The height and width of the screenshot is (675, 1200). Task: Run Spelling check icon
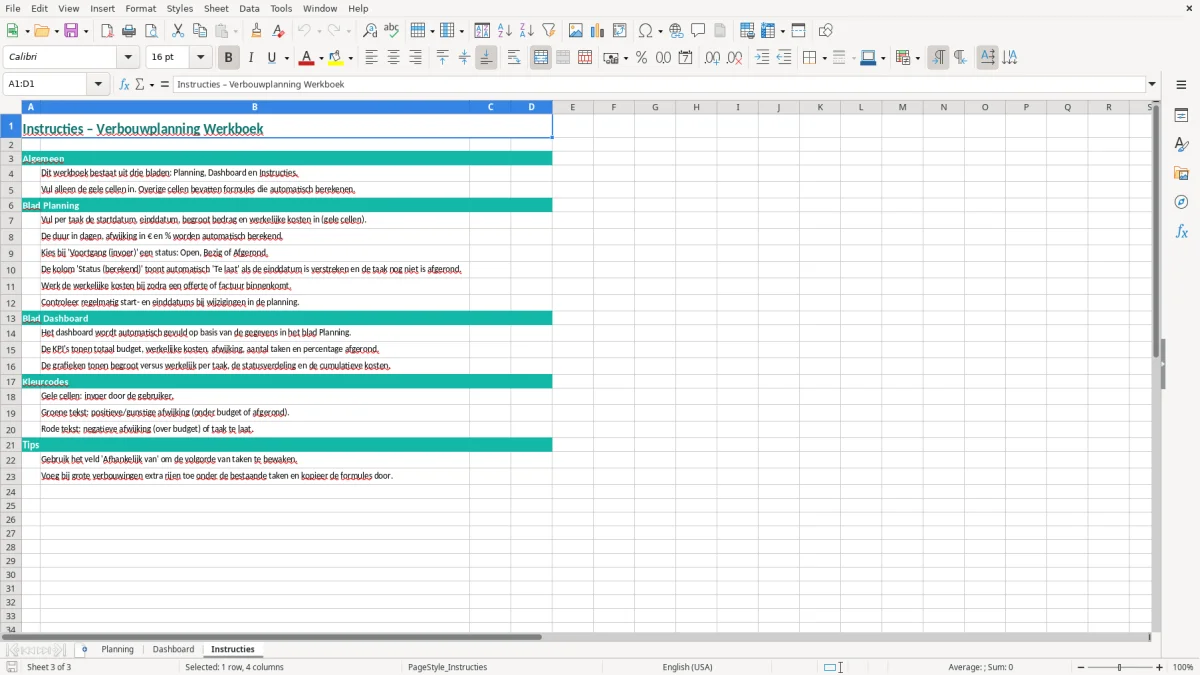point(392,31)
